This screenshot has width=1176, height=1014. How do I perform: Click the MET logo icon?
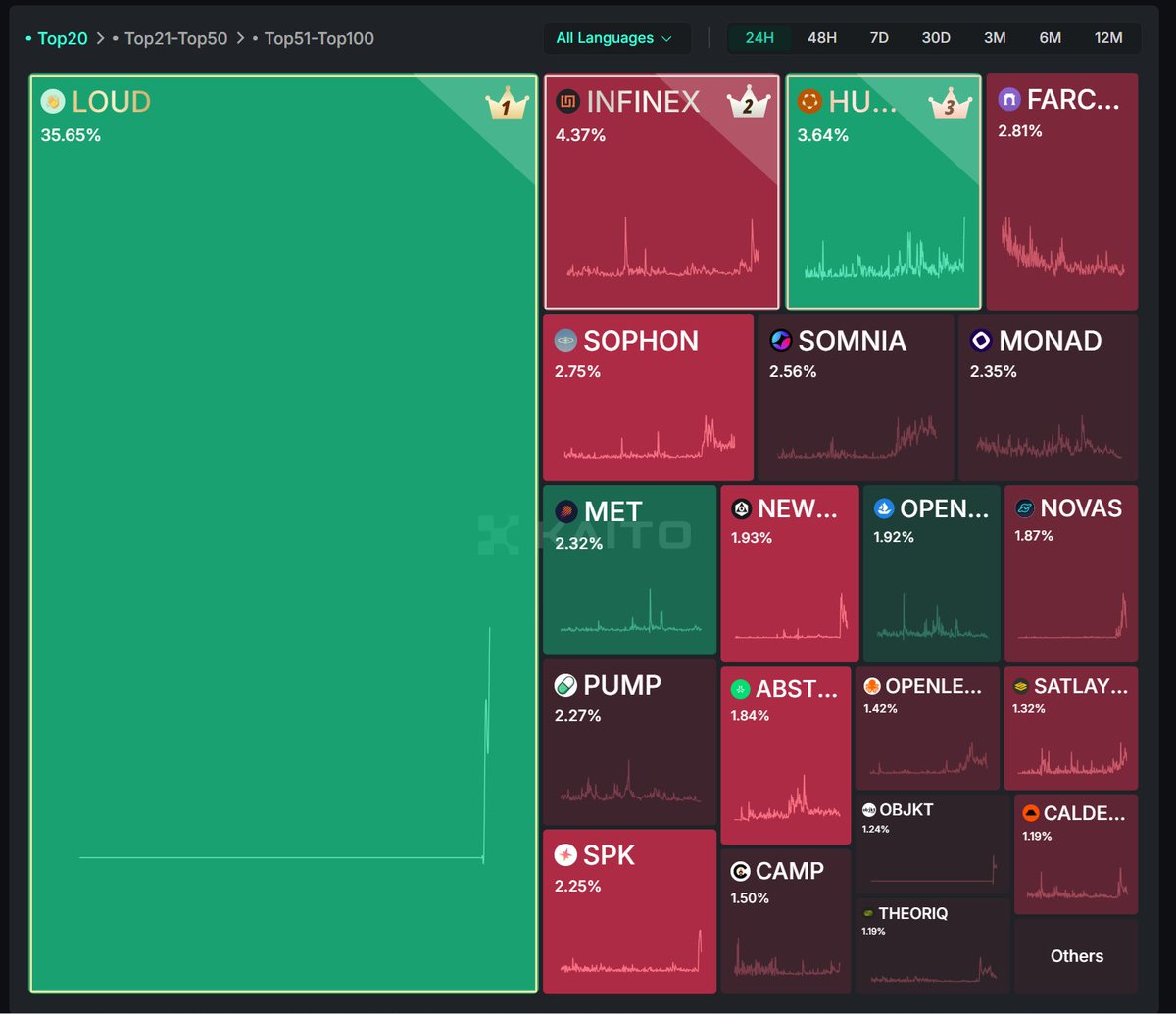(565, 511)
